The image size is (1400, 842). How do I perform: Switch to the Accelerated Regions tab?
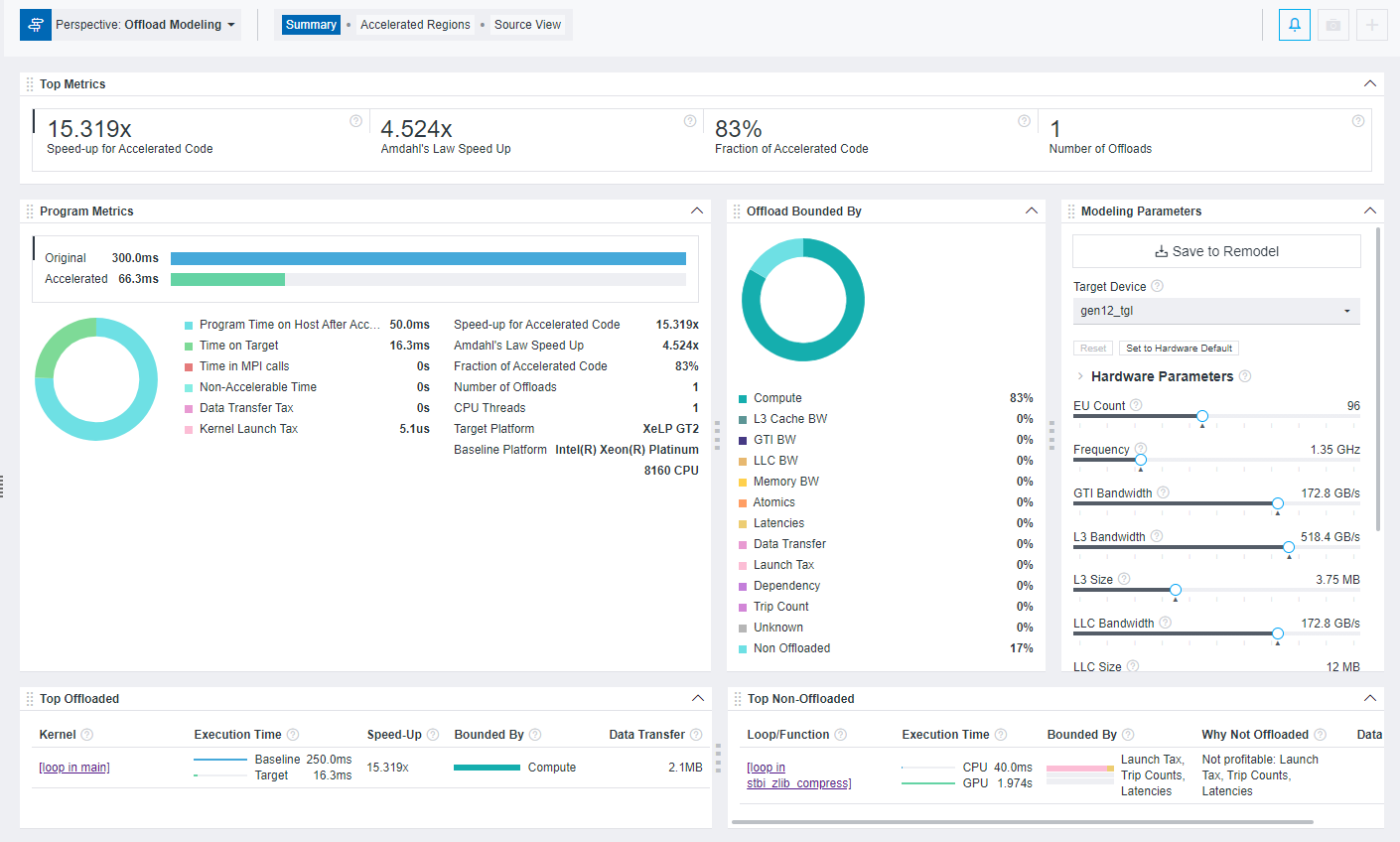tap(415, 25)
